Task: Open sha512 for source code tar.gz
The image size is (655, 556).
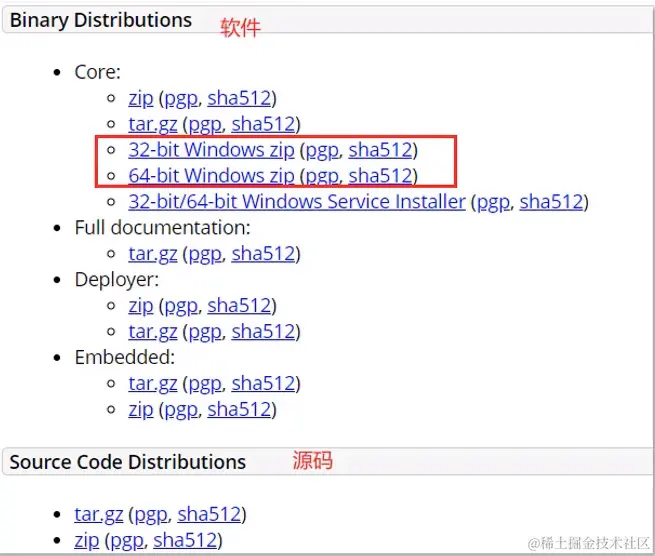Action: (x=209, y=514)
